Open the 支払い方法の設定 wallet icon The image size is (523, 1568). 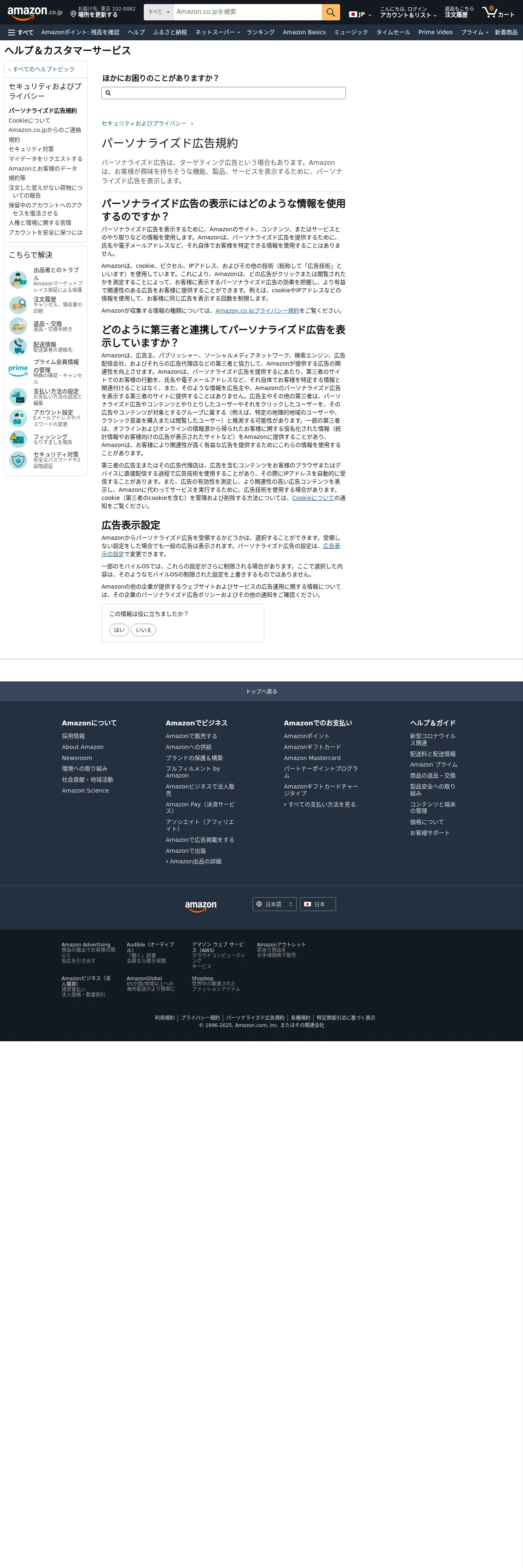tap(18, 397)
